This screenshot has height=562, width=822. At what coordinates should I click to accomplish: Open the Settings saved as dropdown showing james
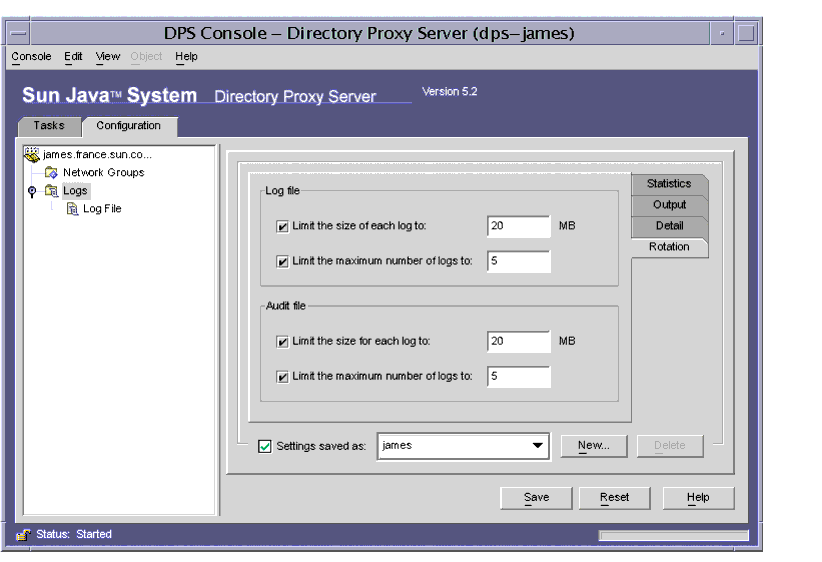[463, 446]
